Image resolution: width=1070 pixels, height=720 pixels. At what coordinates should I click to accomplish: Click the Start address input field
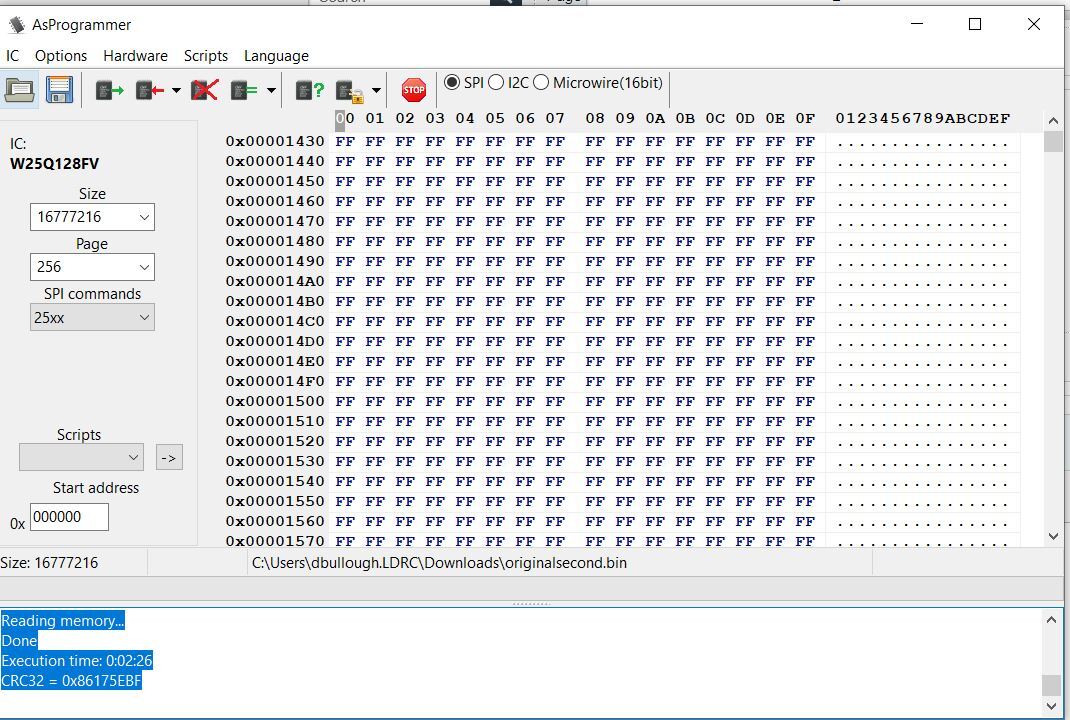(69, 517)
